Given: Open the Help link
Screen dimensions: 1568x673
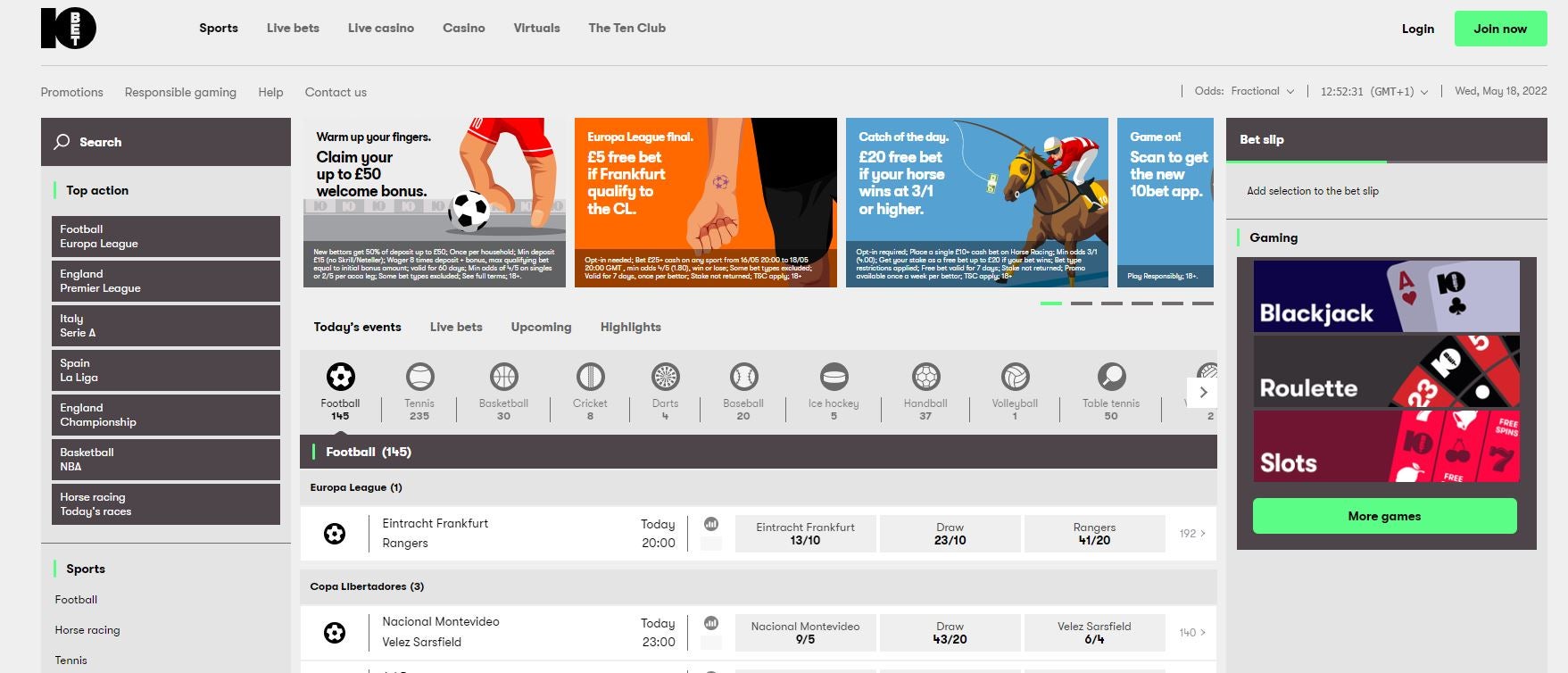Looking at the screenshot, I should point(270,92).
